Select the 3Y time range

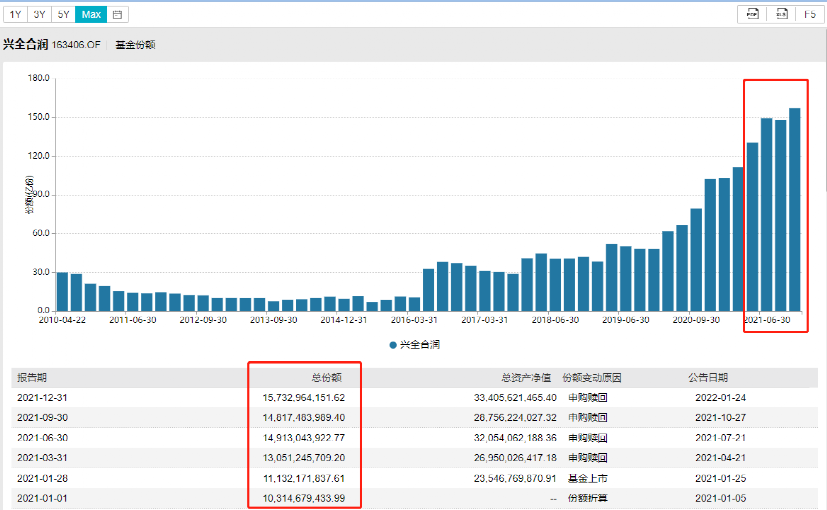click(x=39, y=15)
